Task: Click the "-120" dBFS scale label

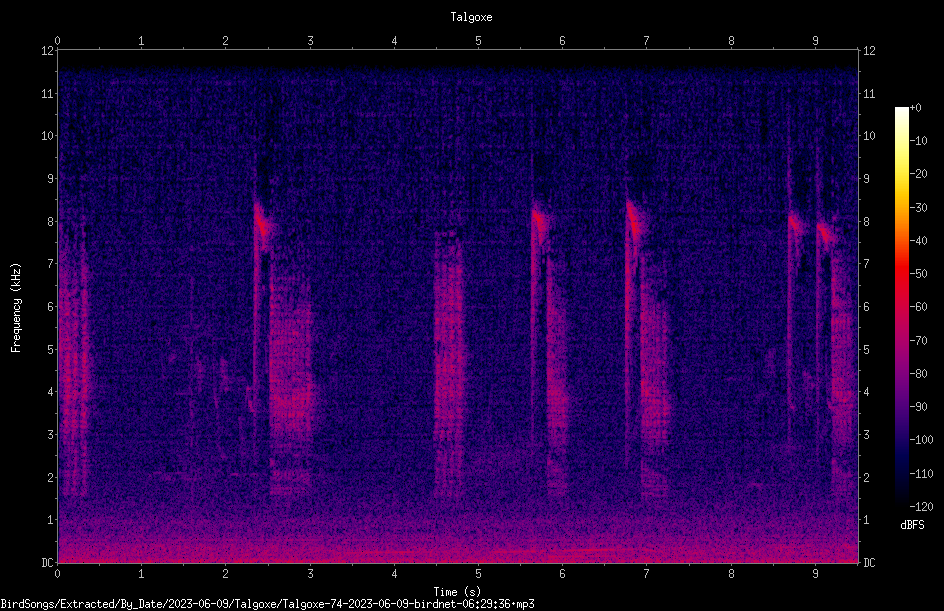Action: click(x=921, y=507)
